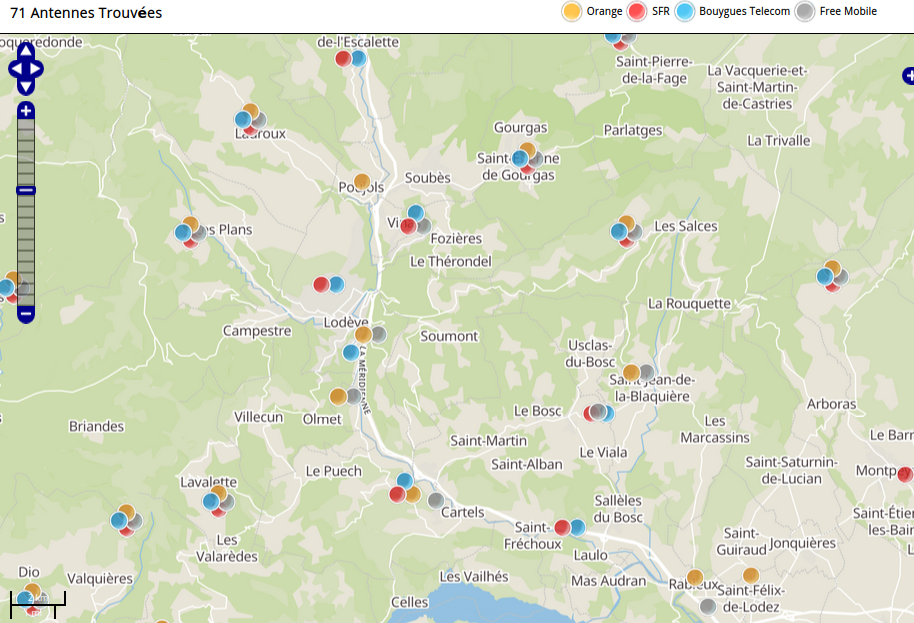Click the grey antenna marker below Rabieux

tap(708, 606)
